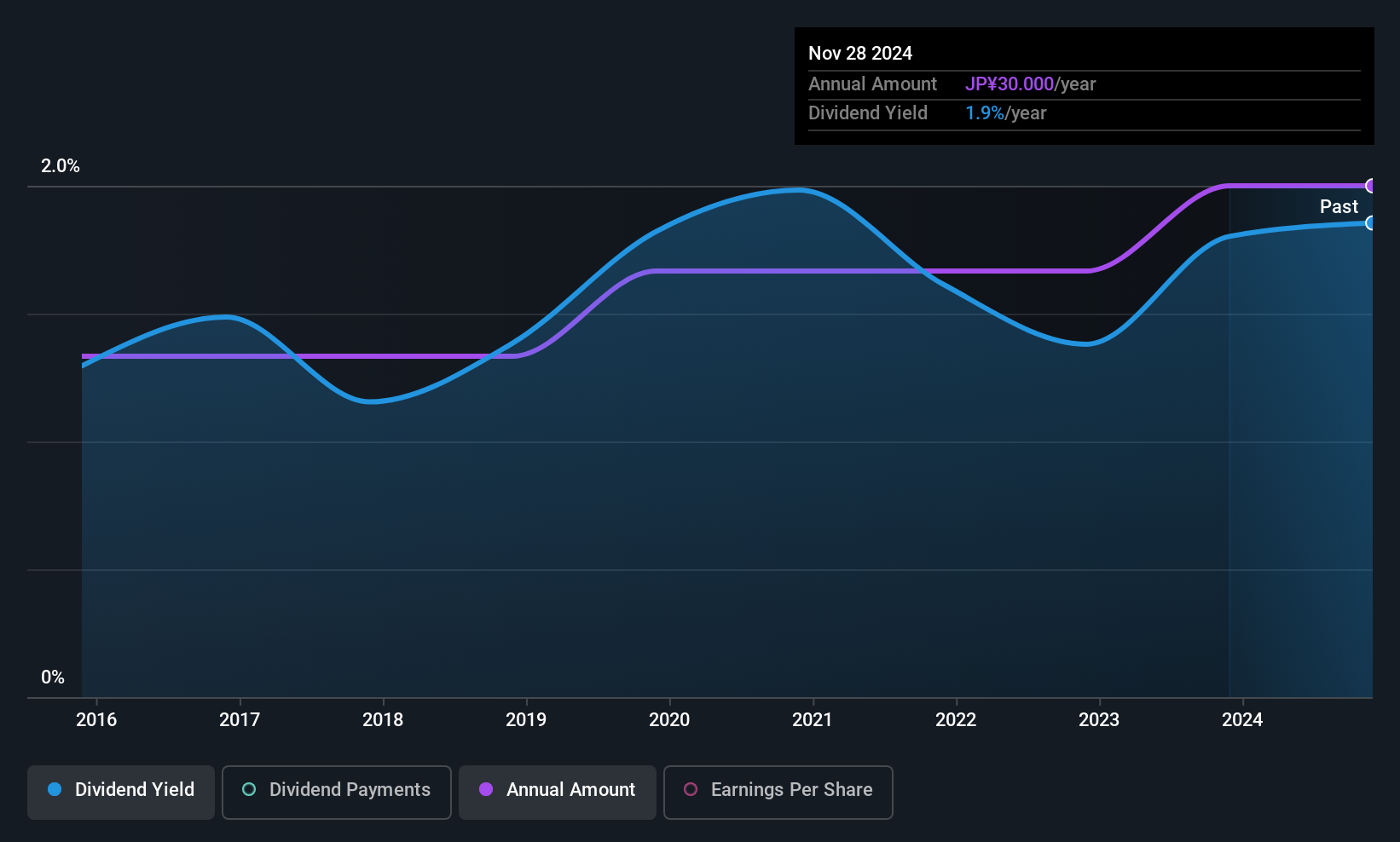Click the 0% y-axis label
Screen dimensions: 1400x842
[x=53, y=678]
